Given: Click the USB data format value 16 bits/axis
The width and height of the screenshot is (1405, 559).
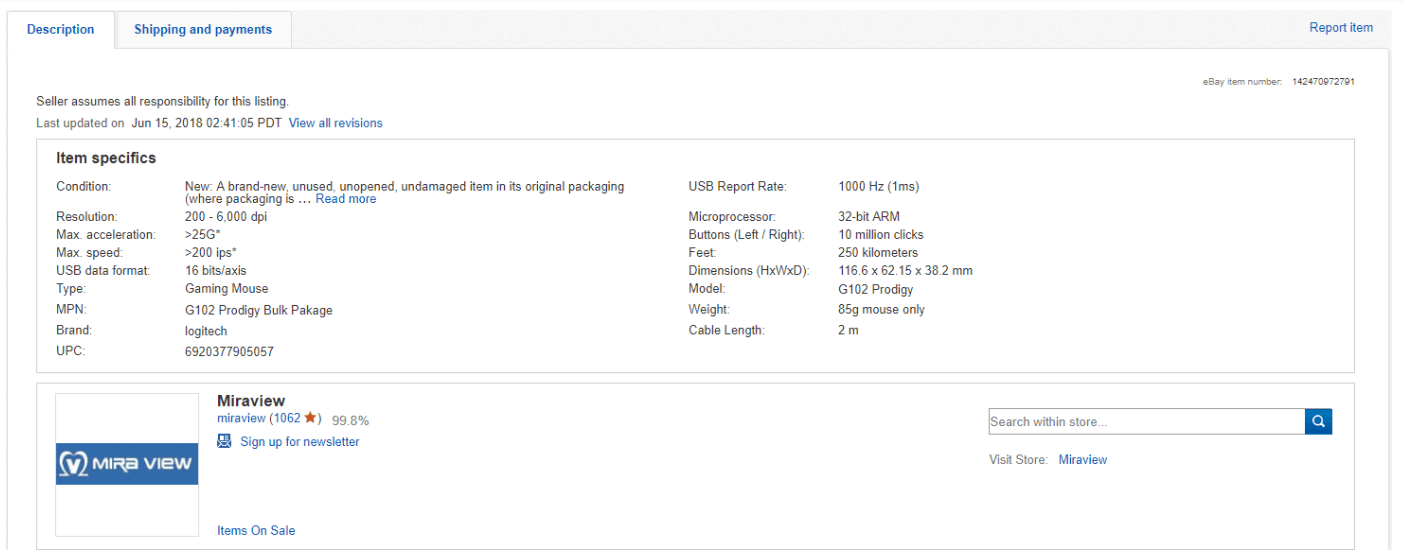Looking at the screenshot, I should 215,271.
